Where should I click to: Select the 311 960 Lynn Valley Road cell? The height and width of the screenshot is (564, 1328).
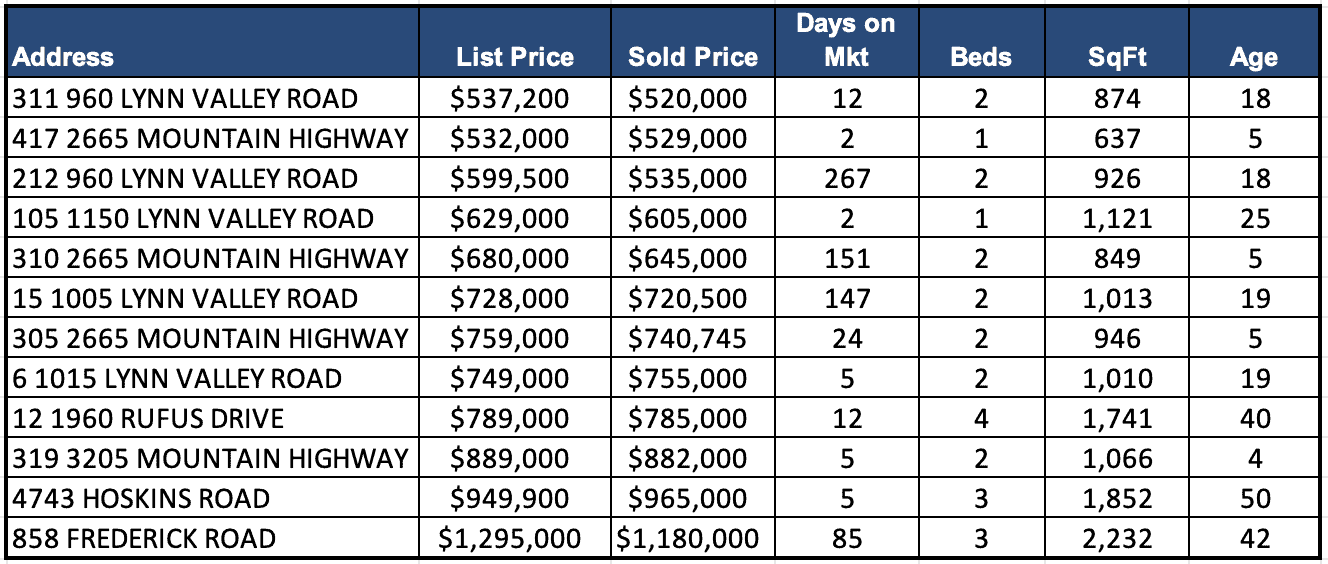185,99
